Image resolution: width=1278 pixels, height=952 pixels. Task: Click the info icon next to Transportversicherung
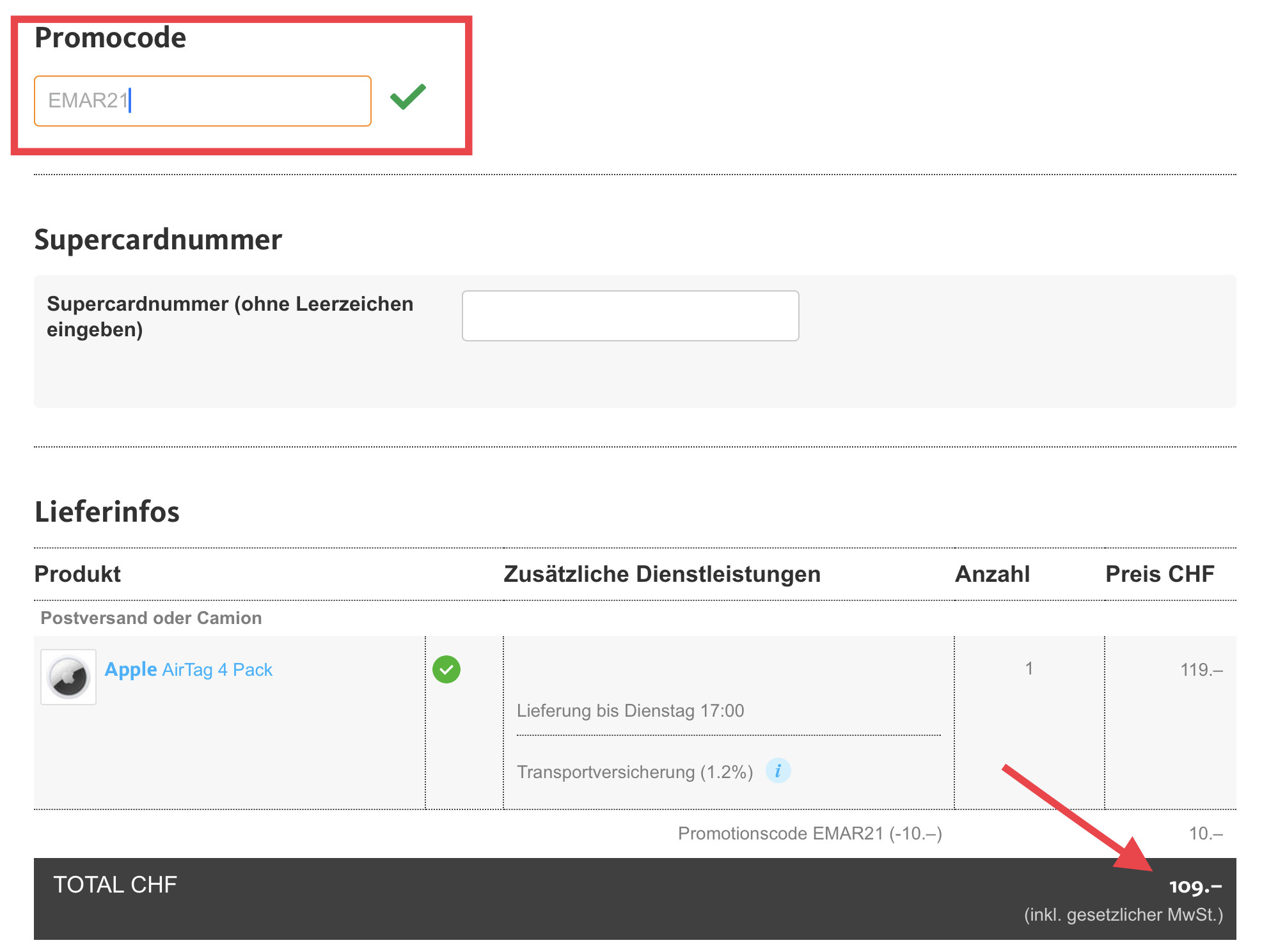(778, 771)
